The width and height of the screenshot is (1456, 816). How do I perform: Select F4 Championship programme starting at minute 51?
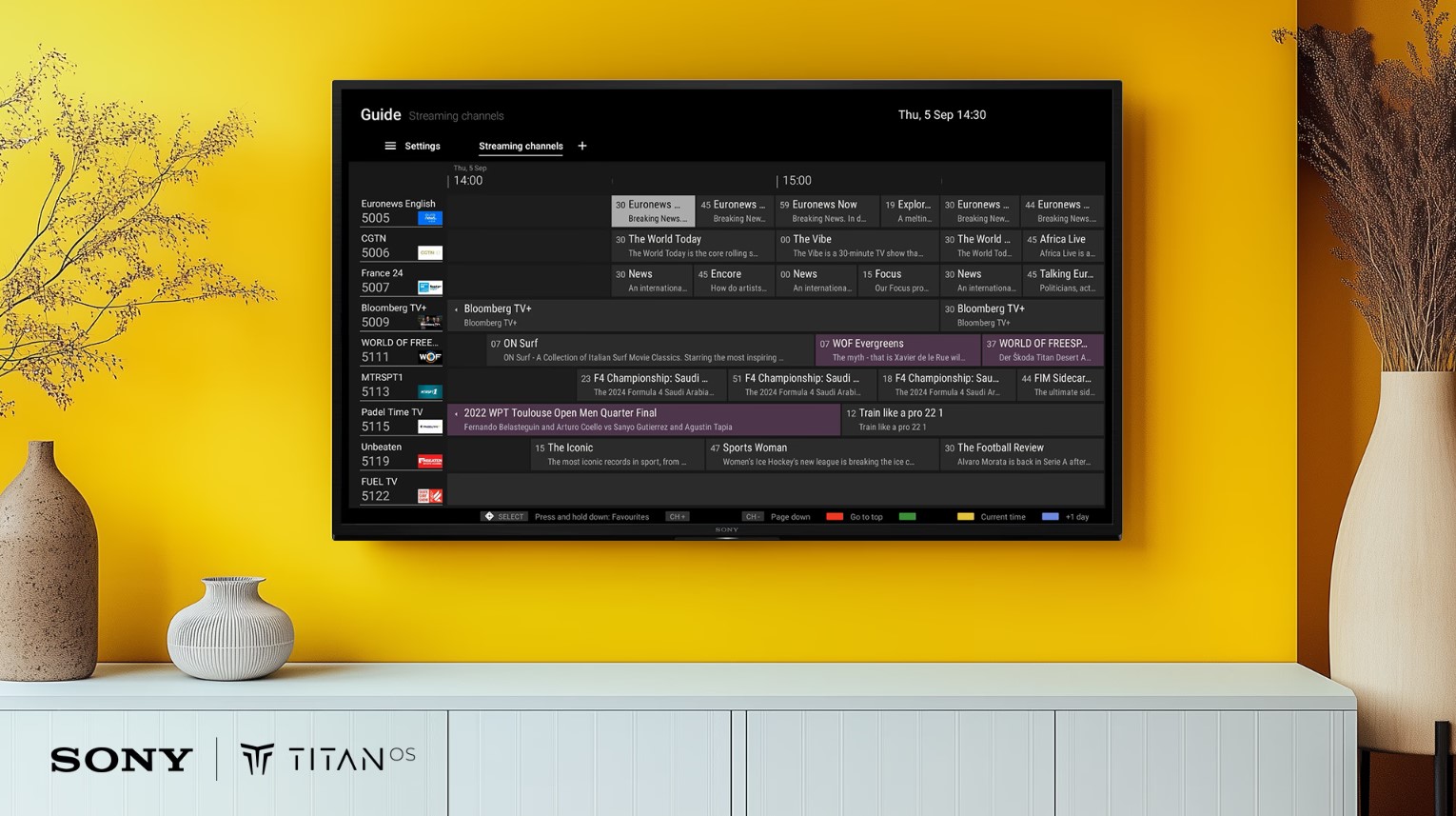pos(802,385)
